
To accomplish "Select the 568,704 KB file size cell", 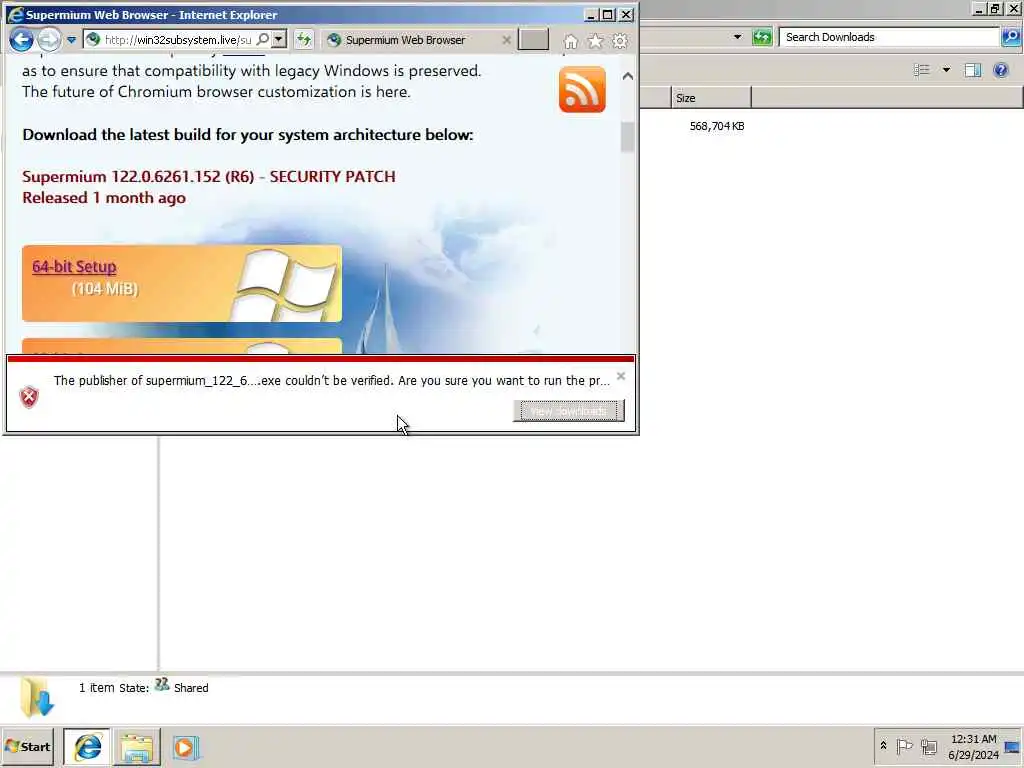I will [716, 126].
